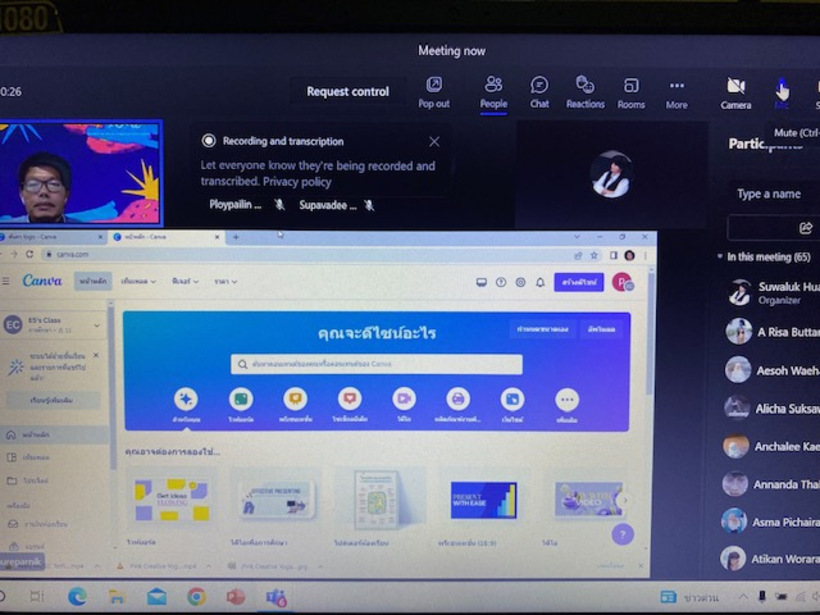820x615 pixels.
Task: Click the Canva notification bell icon
Action: pos(540,283)
